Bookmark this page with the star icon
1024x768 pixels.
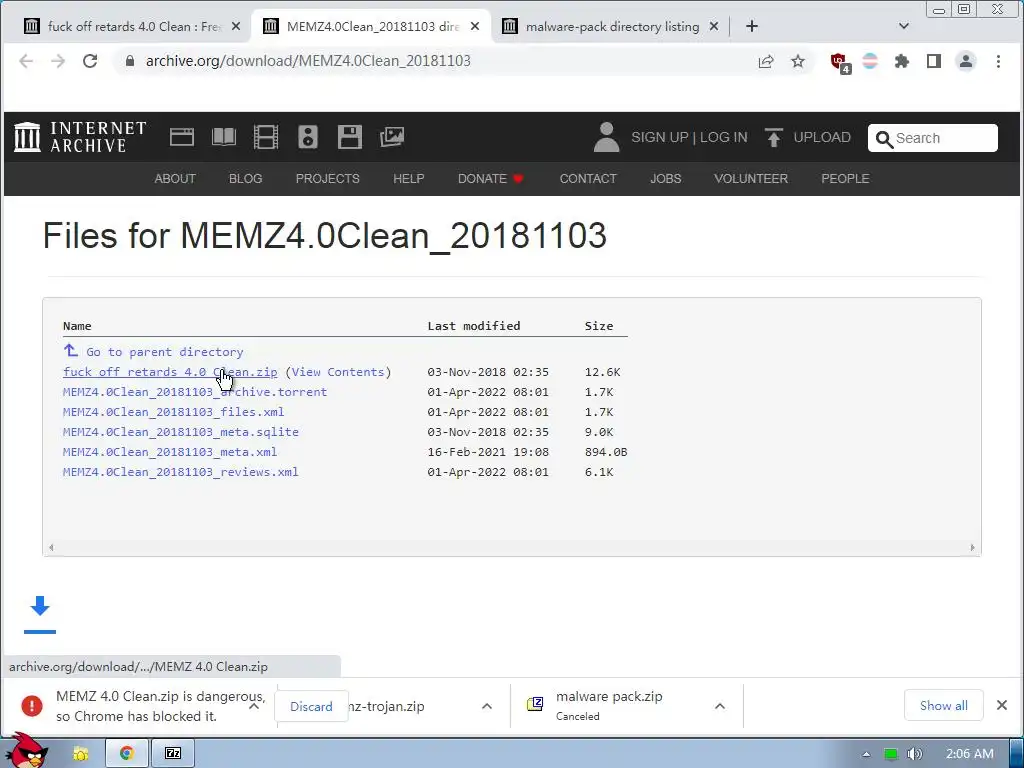pos(798,61)
